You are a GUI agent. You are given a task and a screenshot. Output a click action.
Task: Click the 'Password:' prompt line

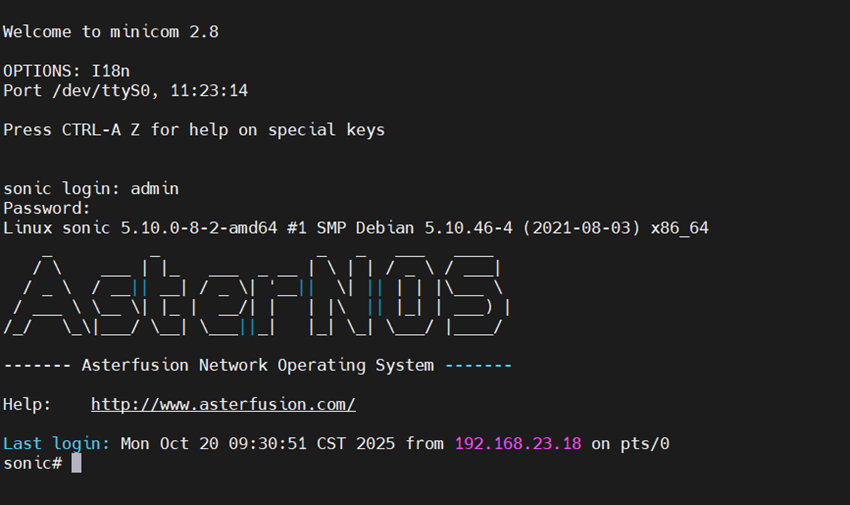(47, 209)
